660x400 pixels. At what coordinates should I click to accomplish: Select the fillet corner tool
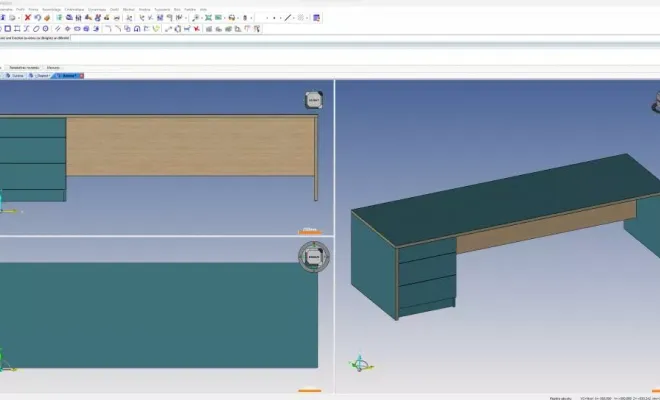[x=108, y=29]
